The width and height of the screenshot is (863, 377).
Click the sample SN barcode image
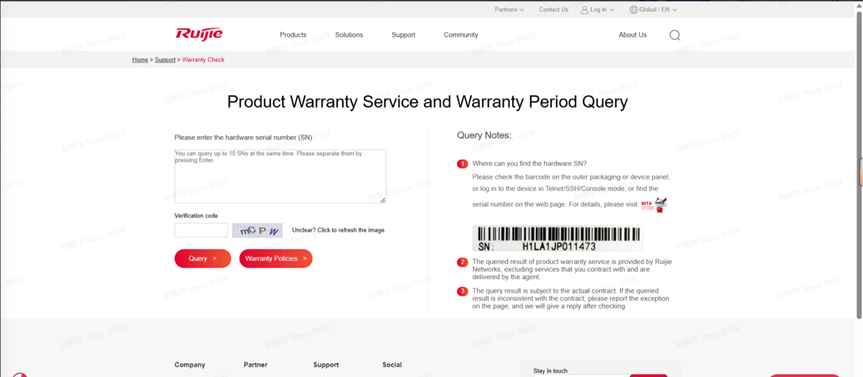pyautogui.click(x=557, y=238)
